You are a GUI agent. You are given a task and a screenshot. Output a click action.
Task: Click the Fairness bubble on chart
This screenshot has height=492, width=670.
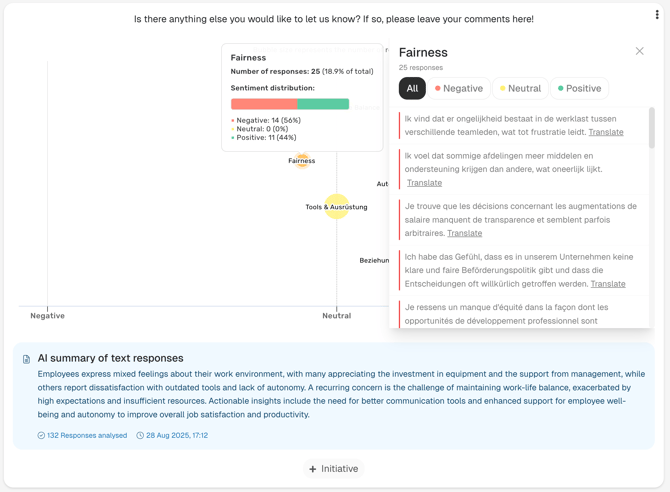click(302, 160)
